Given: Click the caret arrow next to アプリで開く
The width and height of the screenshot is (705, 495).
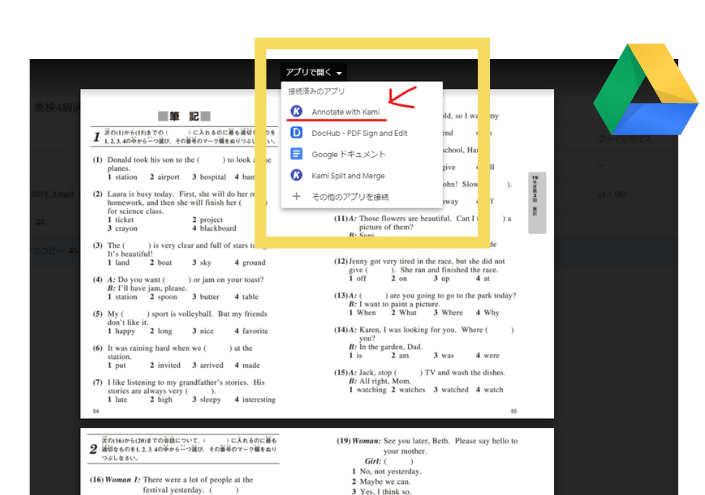Looking at the screenshot, I should click(x=339, y=73).
